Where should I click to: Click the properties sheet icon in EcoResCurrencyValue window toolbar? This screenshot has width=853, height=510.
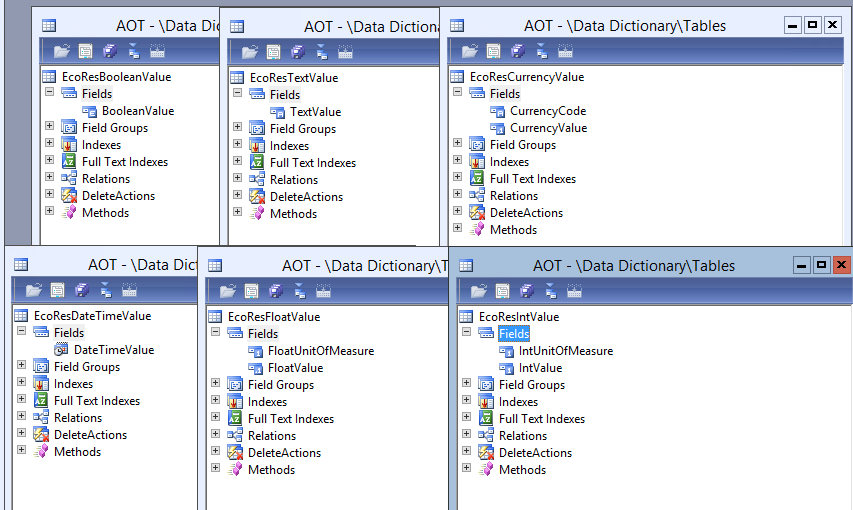click(494, 51)
